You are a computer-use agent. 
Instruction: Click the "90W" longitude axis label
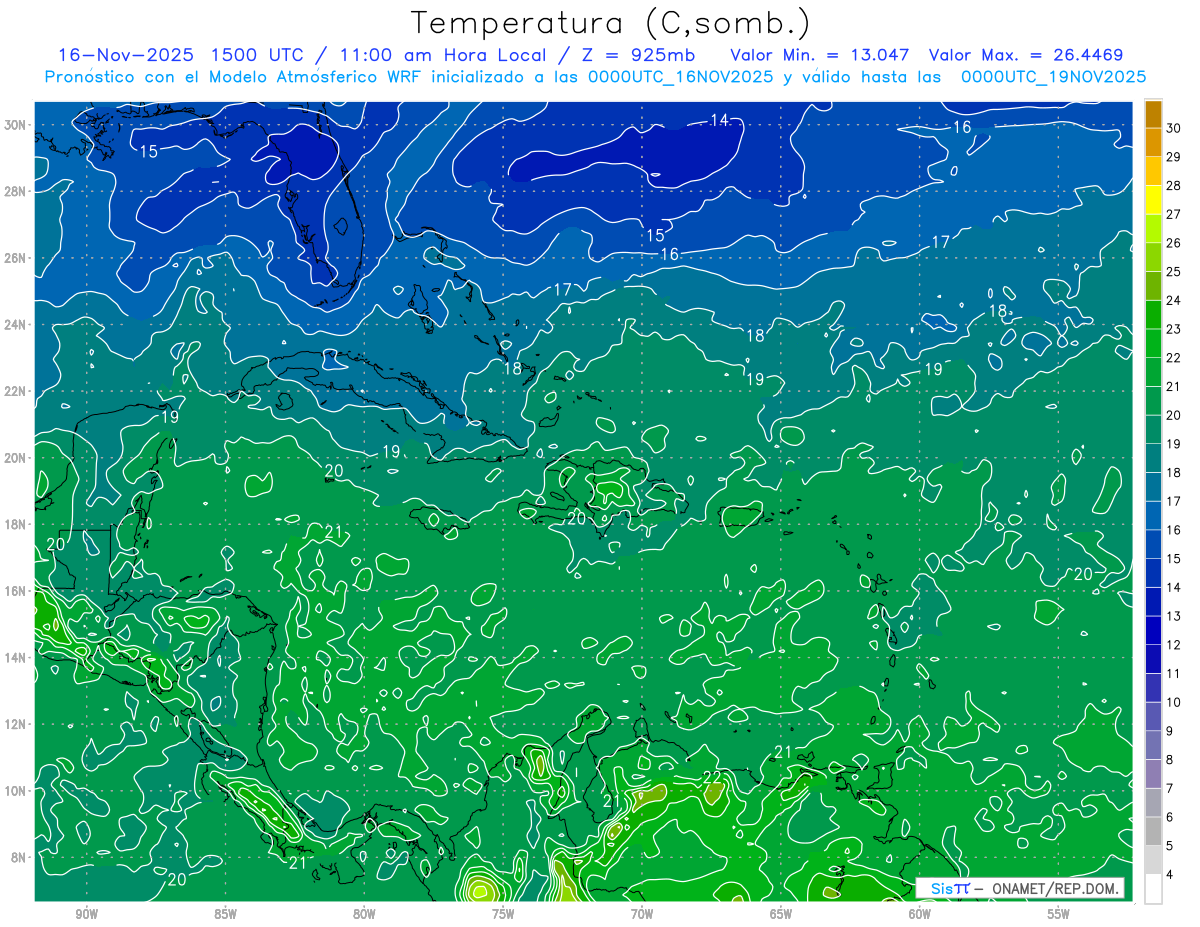[x=86, y=914]
